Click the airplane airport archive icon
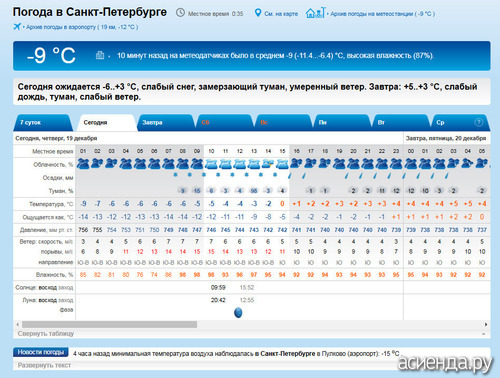500x378 pixels. [x=17, y=26]
